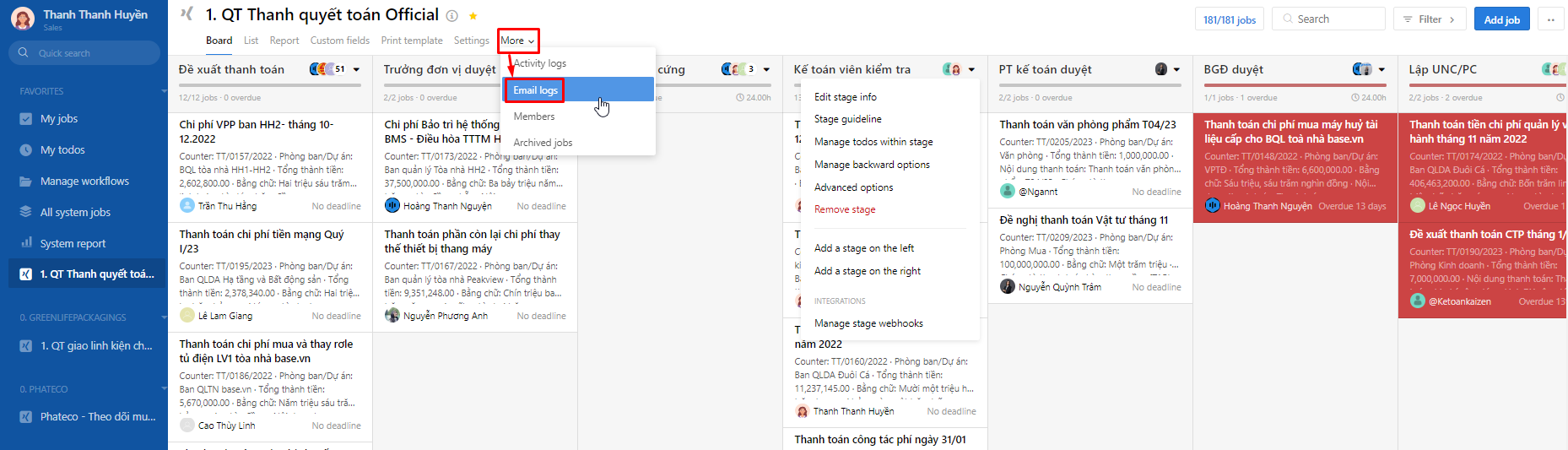Screen dimensions: 1568x450
Task: Collapse the FAVORITES section
Action: 164,91
